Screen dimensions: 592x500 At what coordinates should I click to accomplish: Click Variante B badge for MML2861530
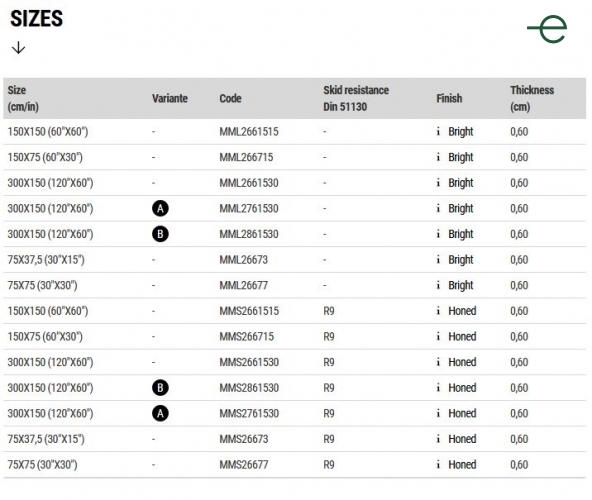coord(160,234)
